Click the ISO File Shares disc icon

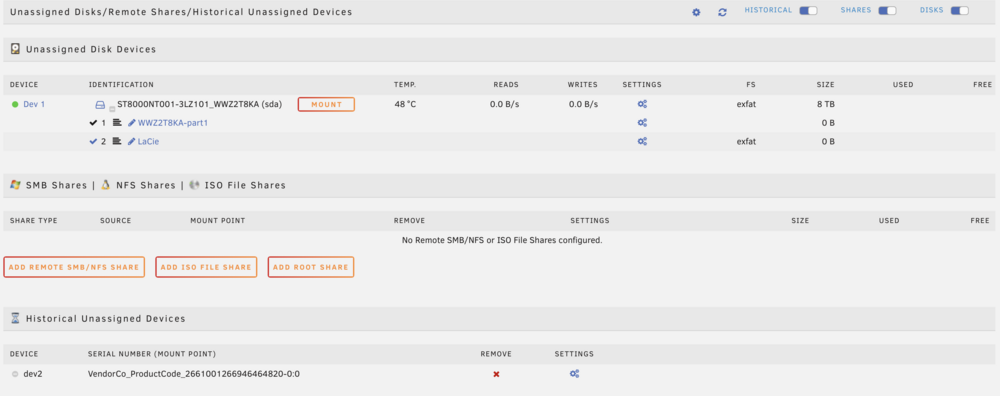point(195,185)
